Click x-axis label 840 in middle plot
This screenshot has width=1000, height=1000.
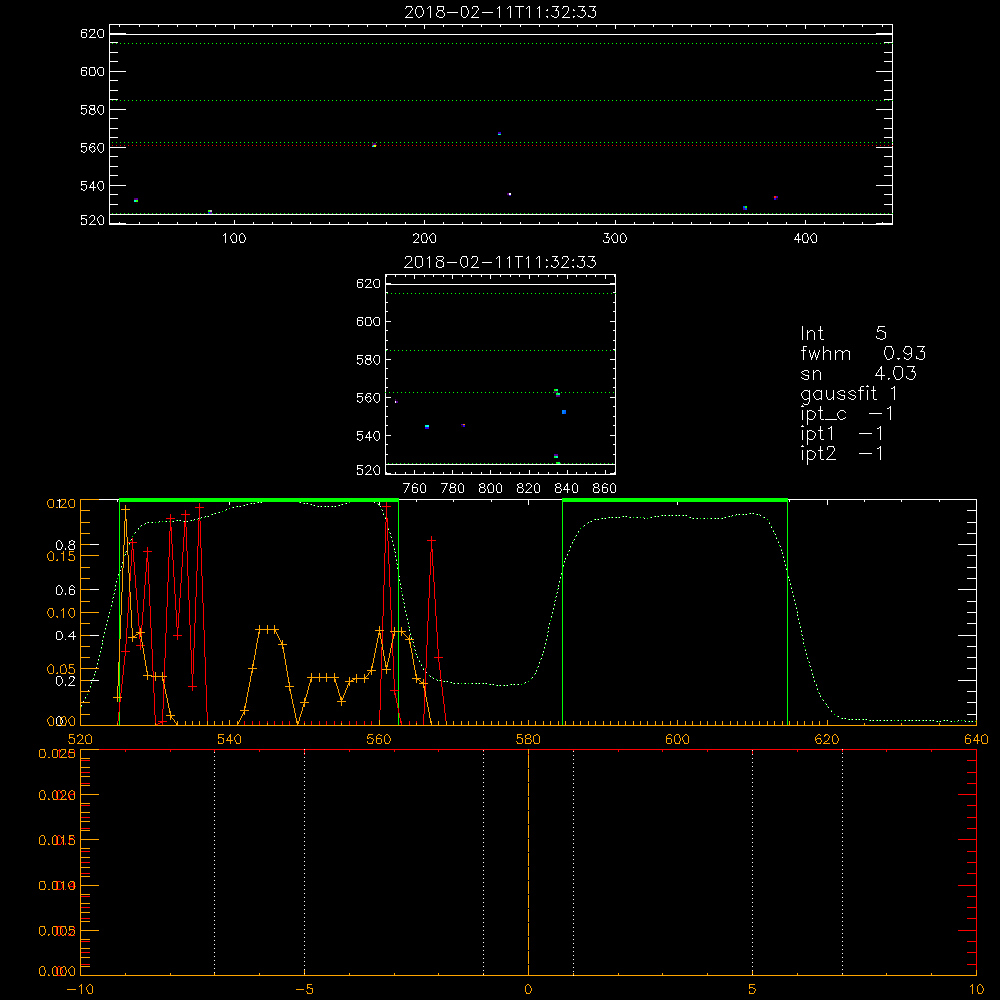click(x=566, y=489)
